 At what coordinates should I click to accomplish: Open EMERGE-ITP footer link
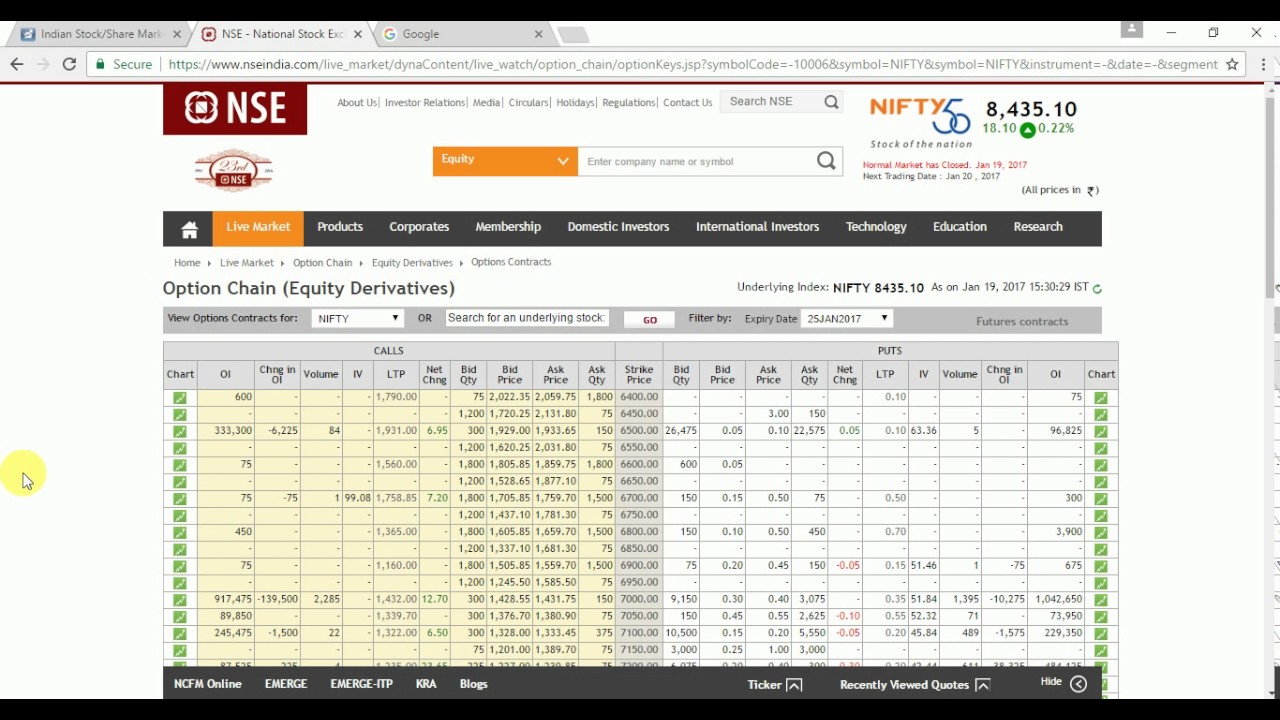tap(361, 684)
